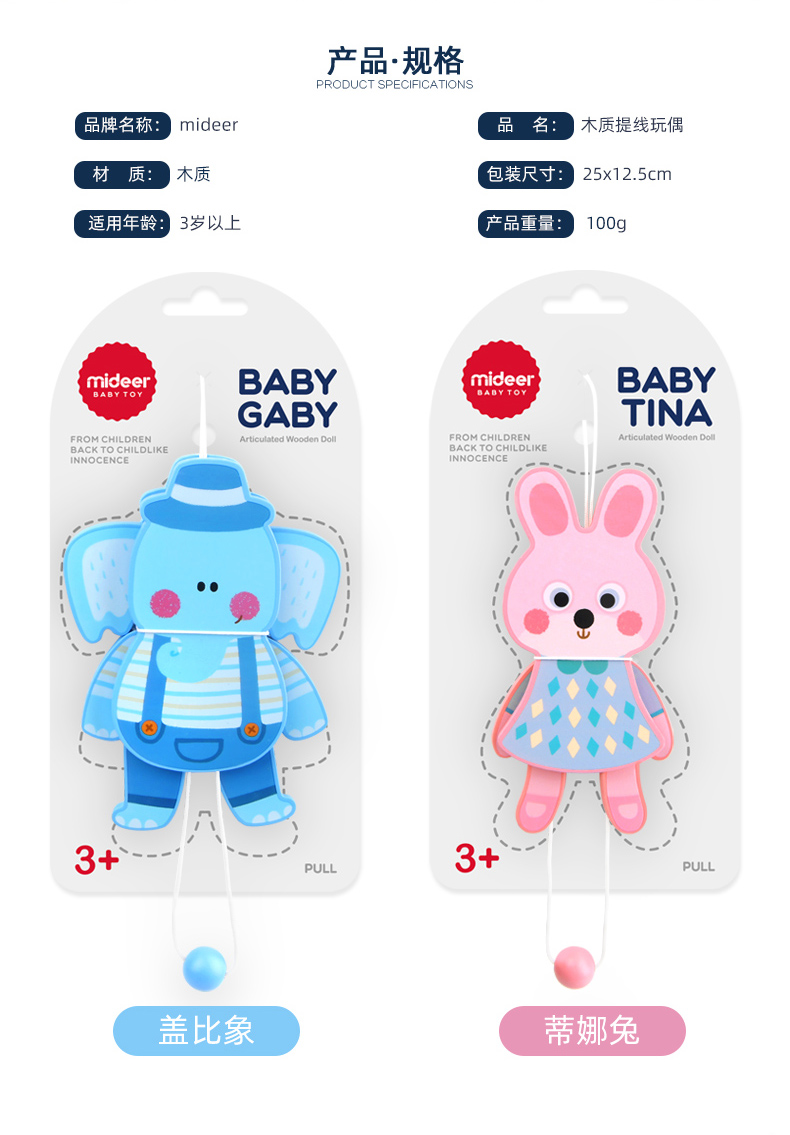Select the 产品重量 spec label
790x1135 pixels.
[526, 224]
